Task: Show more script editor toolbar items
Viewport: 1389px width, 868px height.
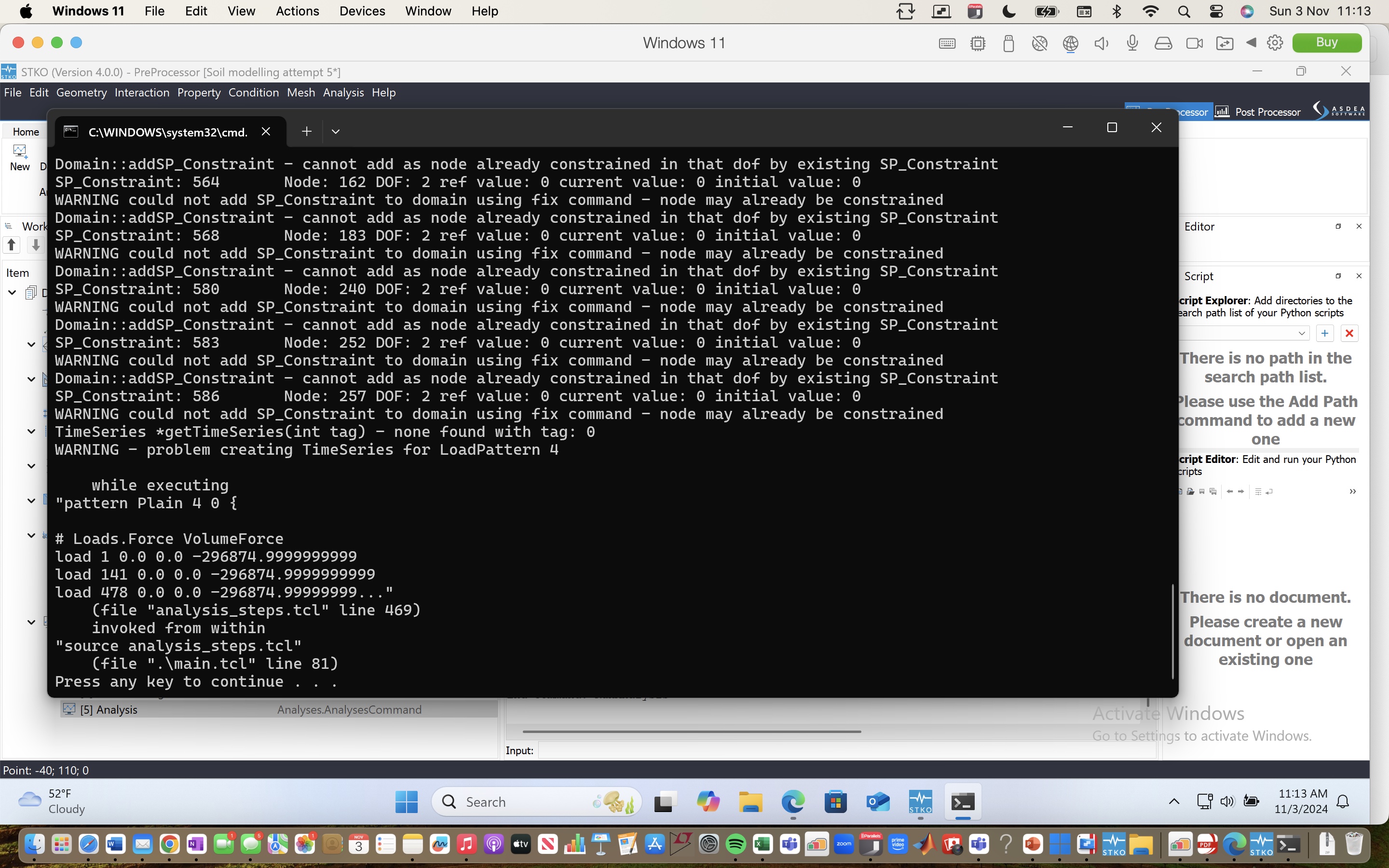Action: click(1353, 491)
